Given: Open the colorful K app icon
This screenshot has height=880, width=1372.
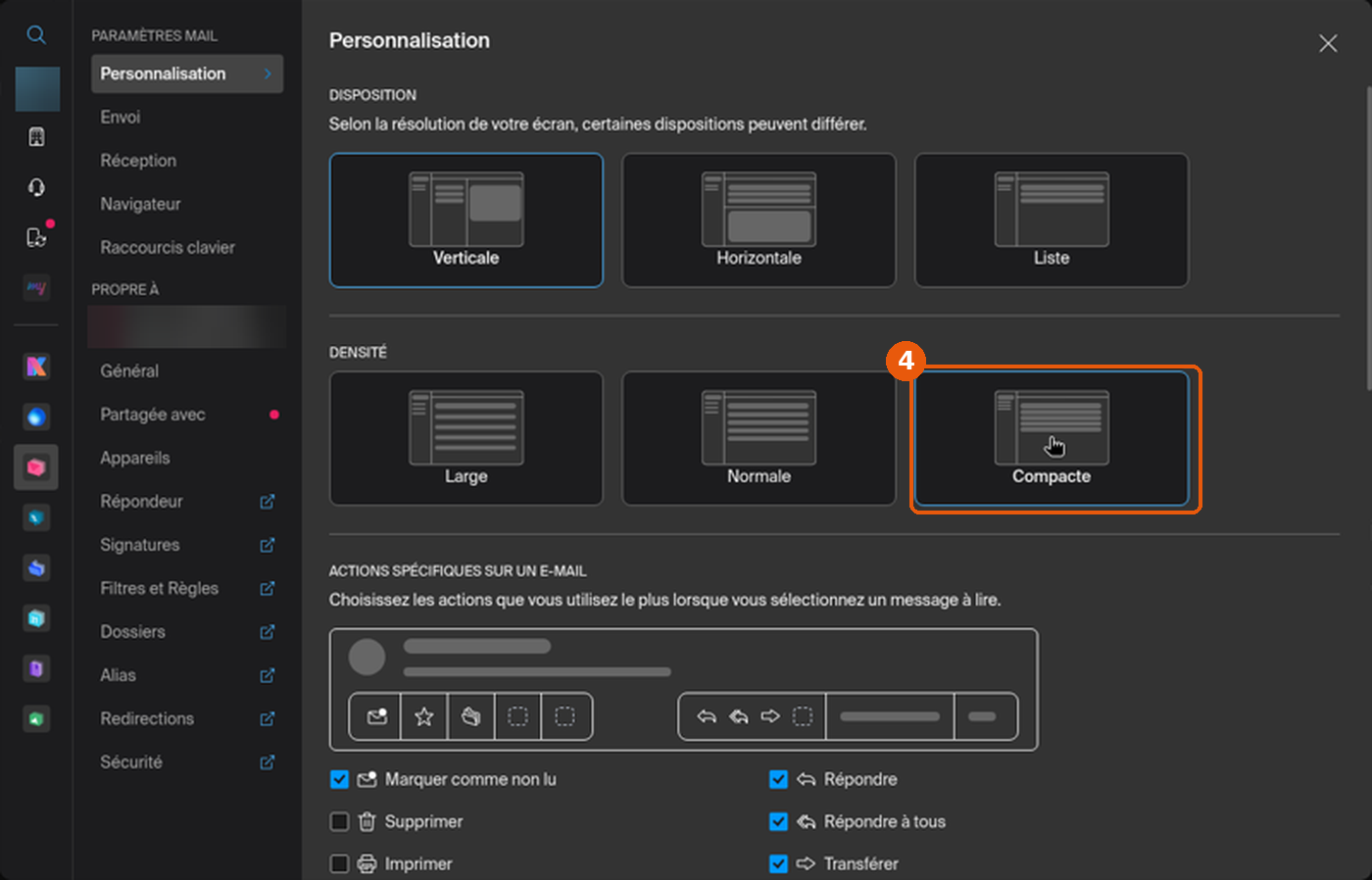Looking at the screenshot, I should click(x=36, y=367).
